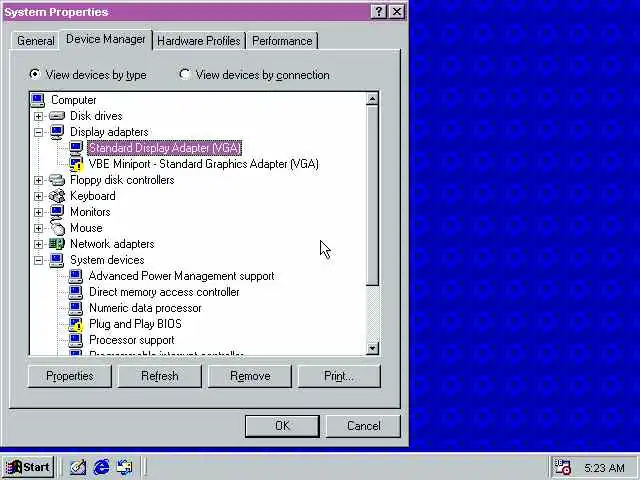The height and width of the screenshot is (480, 640).
Task: Open the Hardware Profiles tab
Action: click(199, 41)
